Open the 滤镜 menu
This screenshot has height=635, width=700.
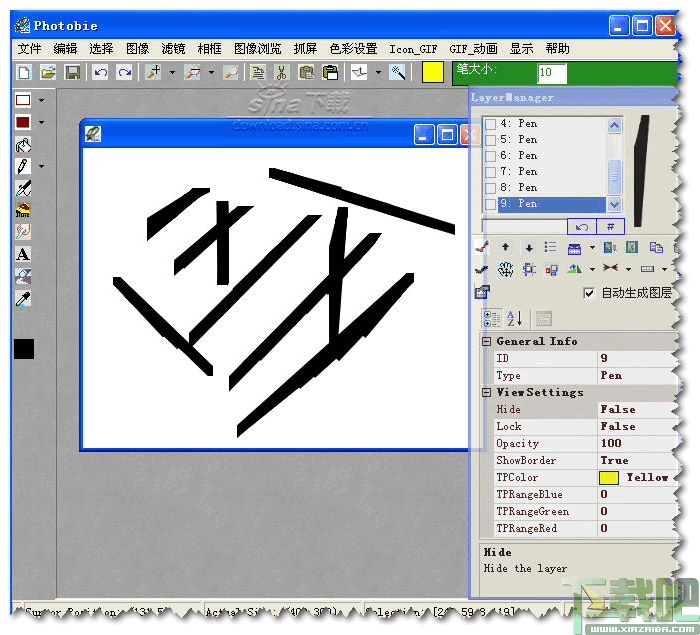click(x=173, y=49)
